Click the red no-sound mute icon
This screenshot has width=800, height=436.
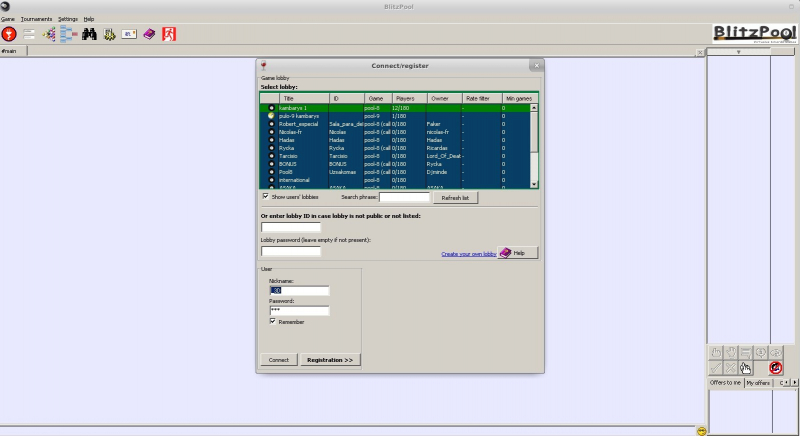pos(776,368)
